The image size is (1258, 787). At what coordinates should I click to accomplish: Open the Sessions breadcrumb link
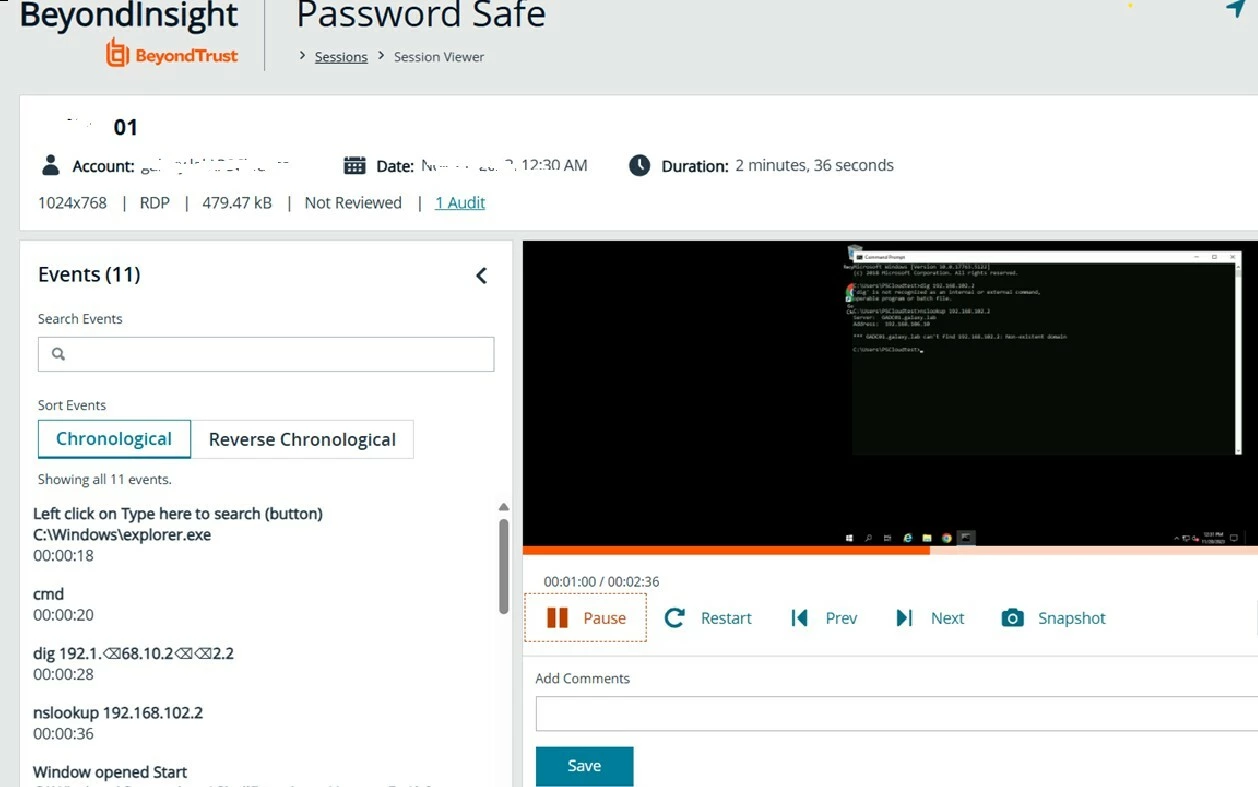[x=341, y=57]
